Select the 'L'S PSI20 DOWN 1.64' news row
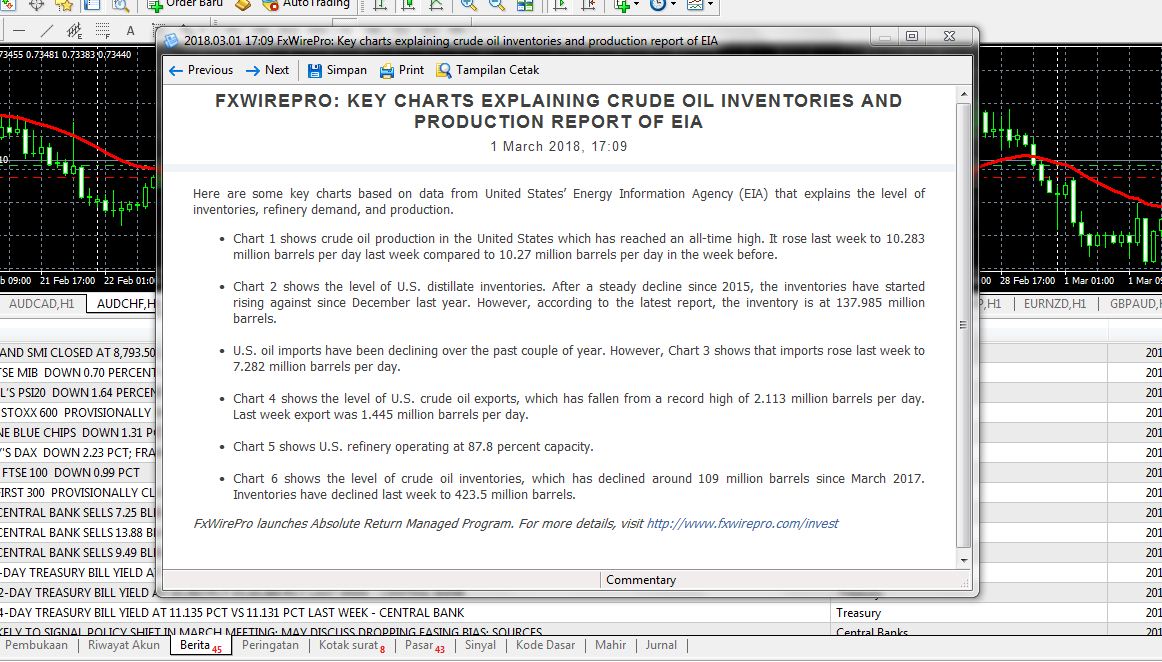 [x=78, y=392]
